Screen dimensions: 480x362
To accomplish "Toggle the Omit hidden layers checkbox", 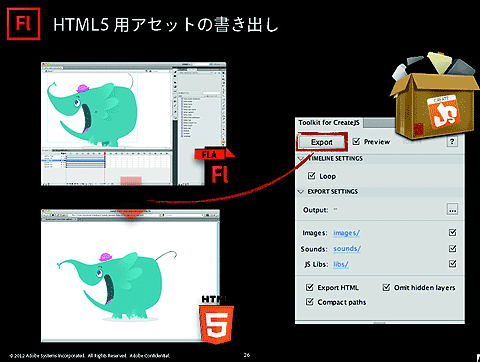I will click(x=386, y=287).
